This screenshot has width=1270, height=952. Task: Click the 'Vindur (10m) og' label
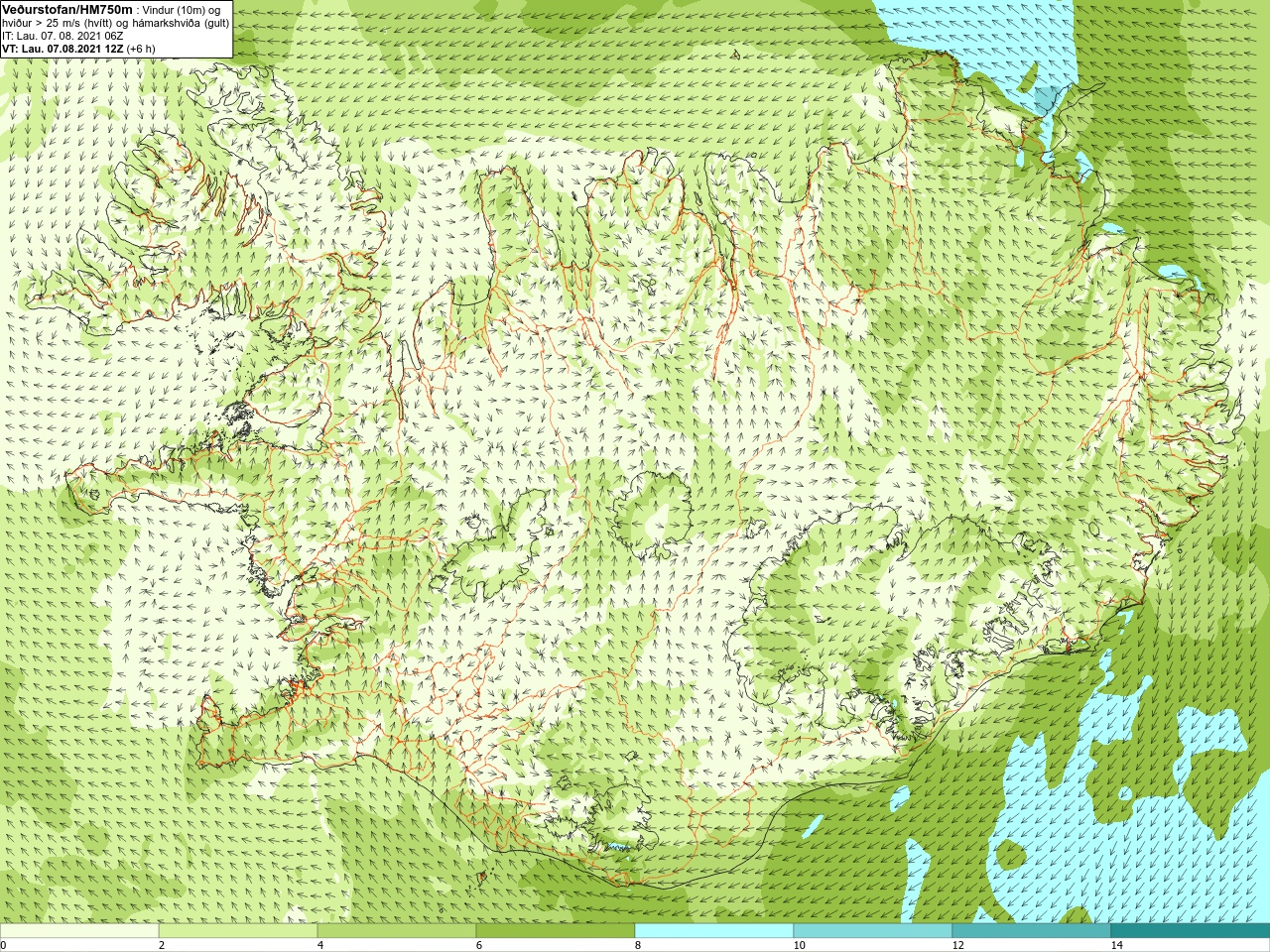[x=182, y=9]
